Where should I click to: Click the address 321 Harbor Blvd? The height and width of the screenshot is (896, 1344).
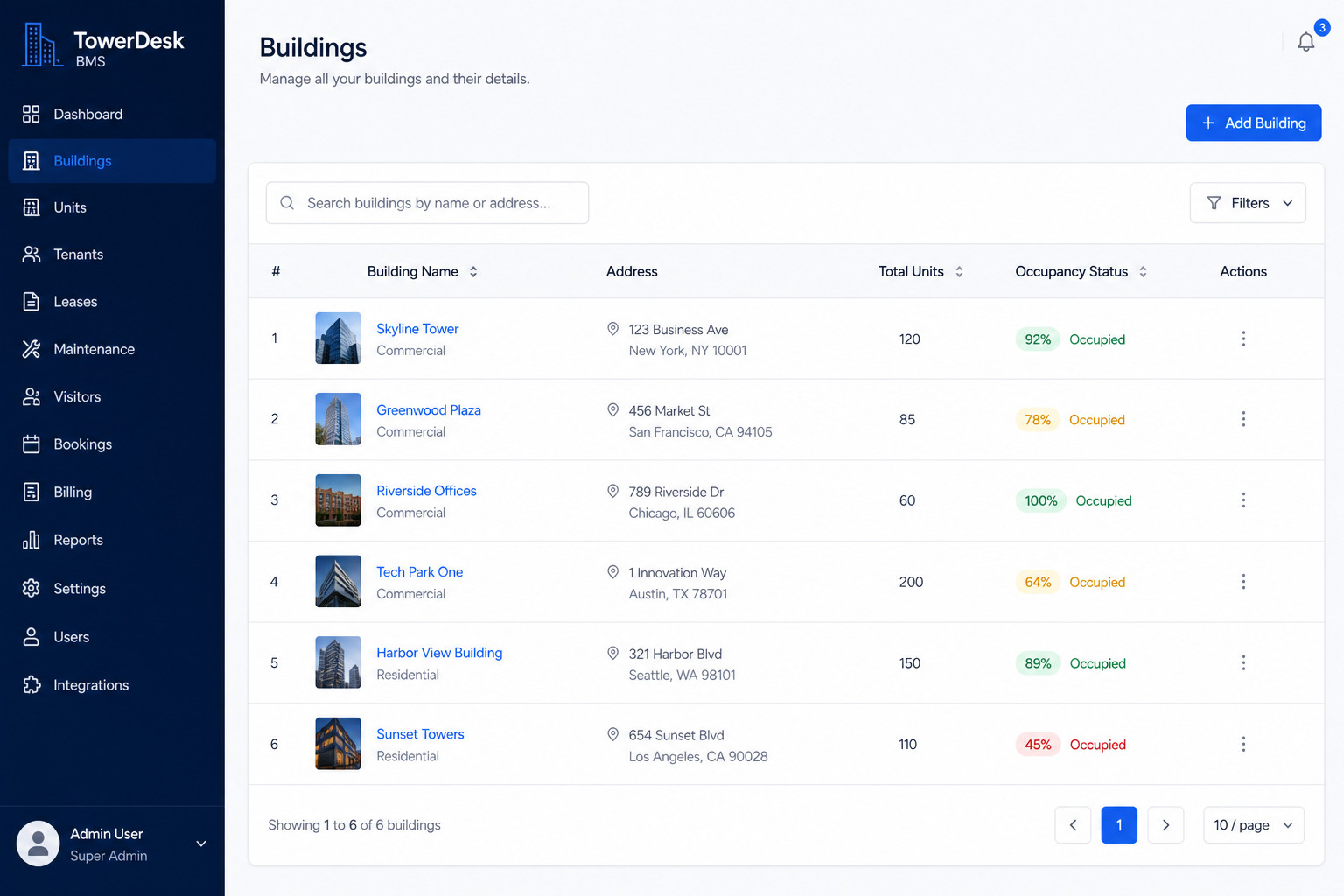click(x=675, y=654)
